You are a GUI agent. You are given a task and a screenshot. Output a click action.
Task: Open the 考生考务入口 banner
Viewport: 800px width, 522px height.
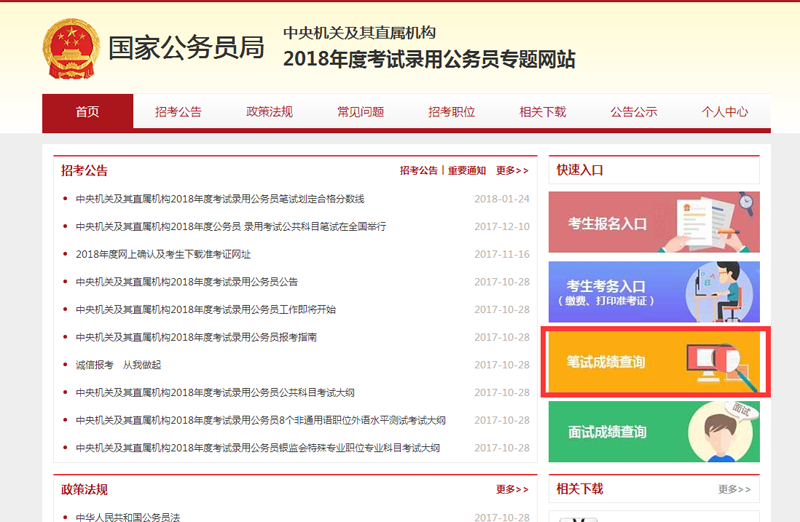(654, 292)
